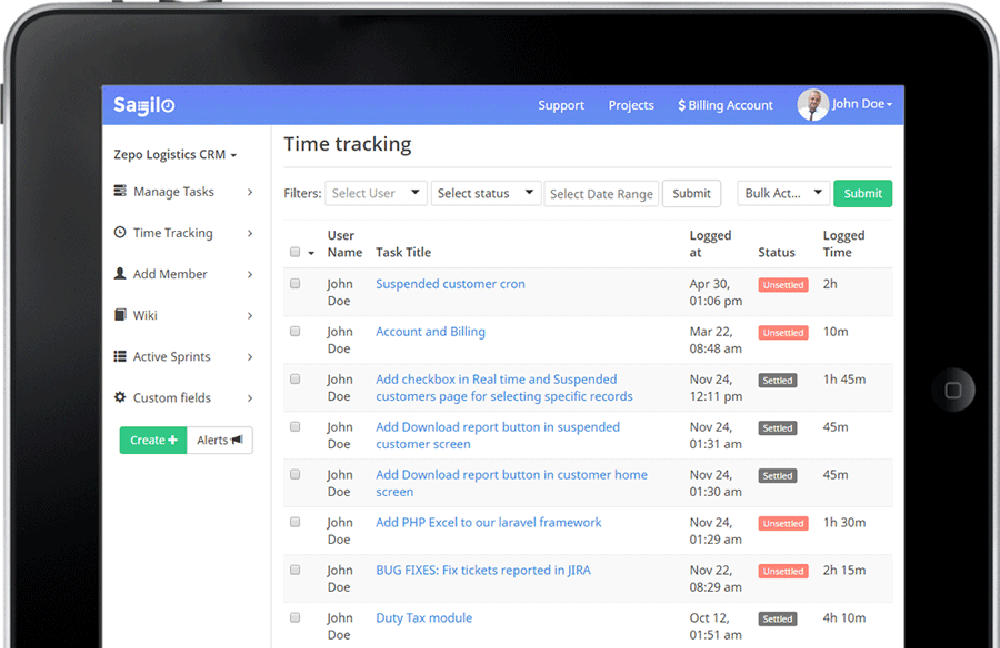Check the Suspended customer cron row checkbox
Image resolution: width=1000 pixels, height=648 pixels.
coord(294,283)
